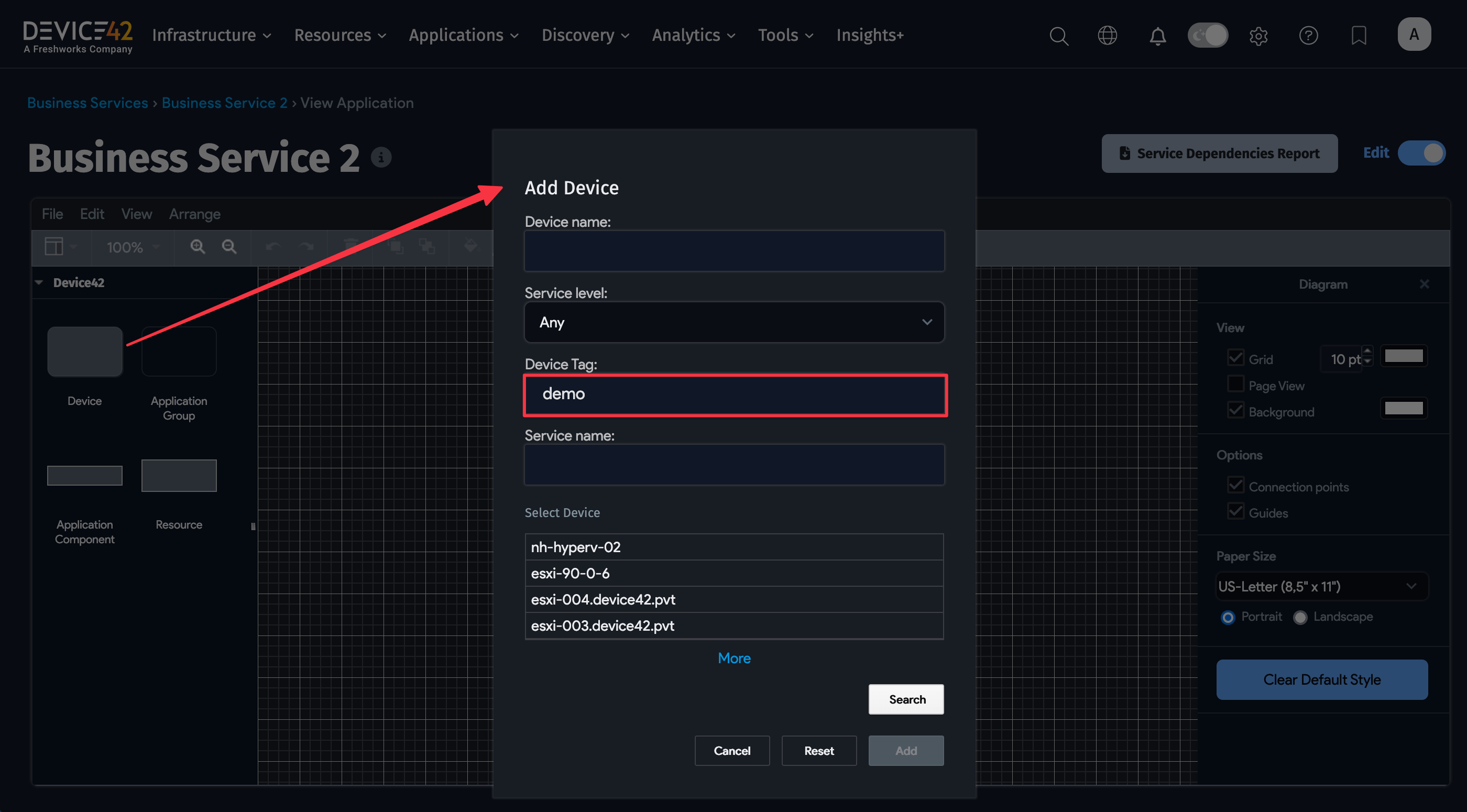
Task: Collapse the Device42 shapes section
Action: (39, 282)
